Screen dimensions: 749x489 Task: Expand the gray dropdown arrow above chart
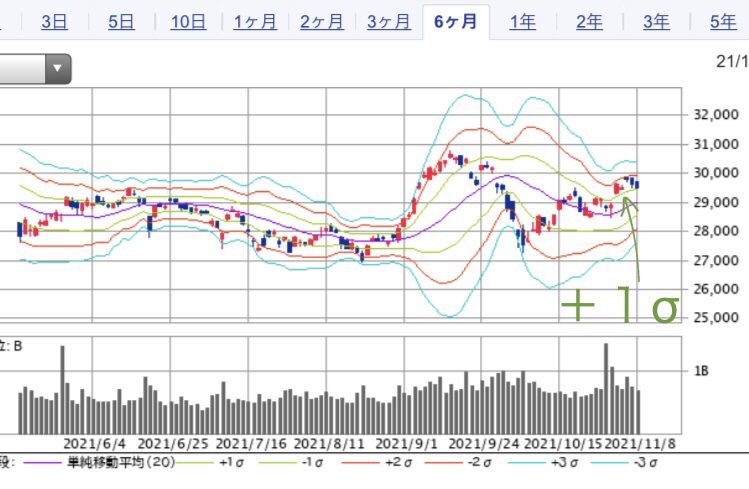(x=59, y=70)
